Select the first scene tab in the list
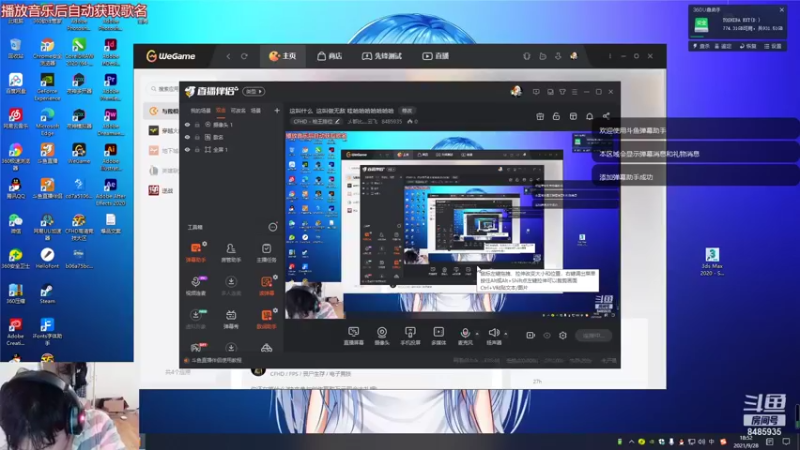800x450 pixels. point(200,110)
